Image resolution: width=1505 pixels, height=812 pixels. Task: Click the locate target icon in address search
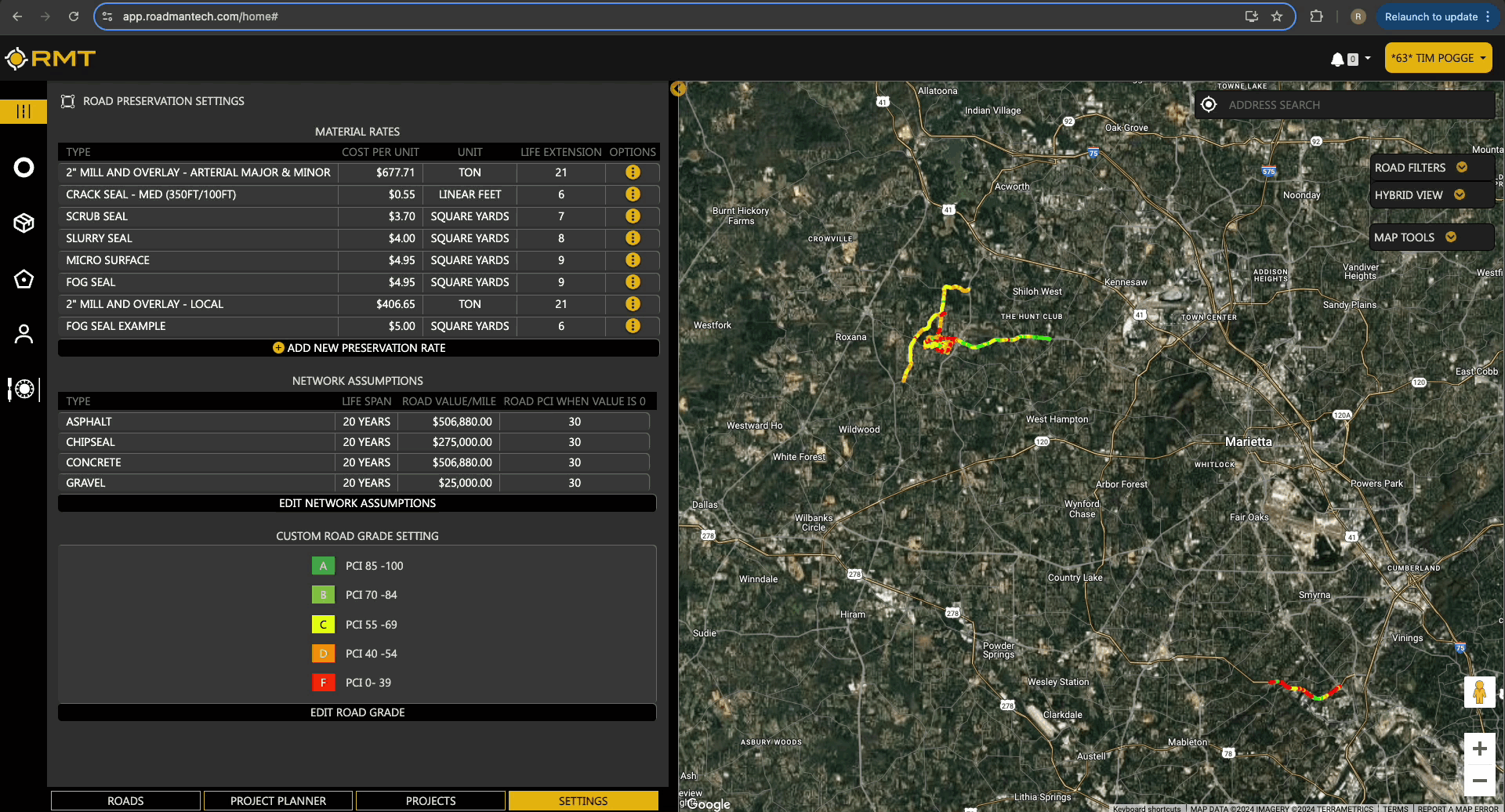click(1209, 105)
